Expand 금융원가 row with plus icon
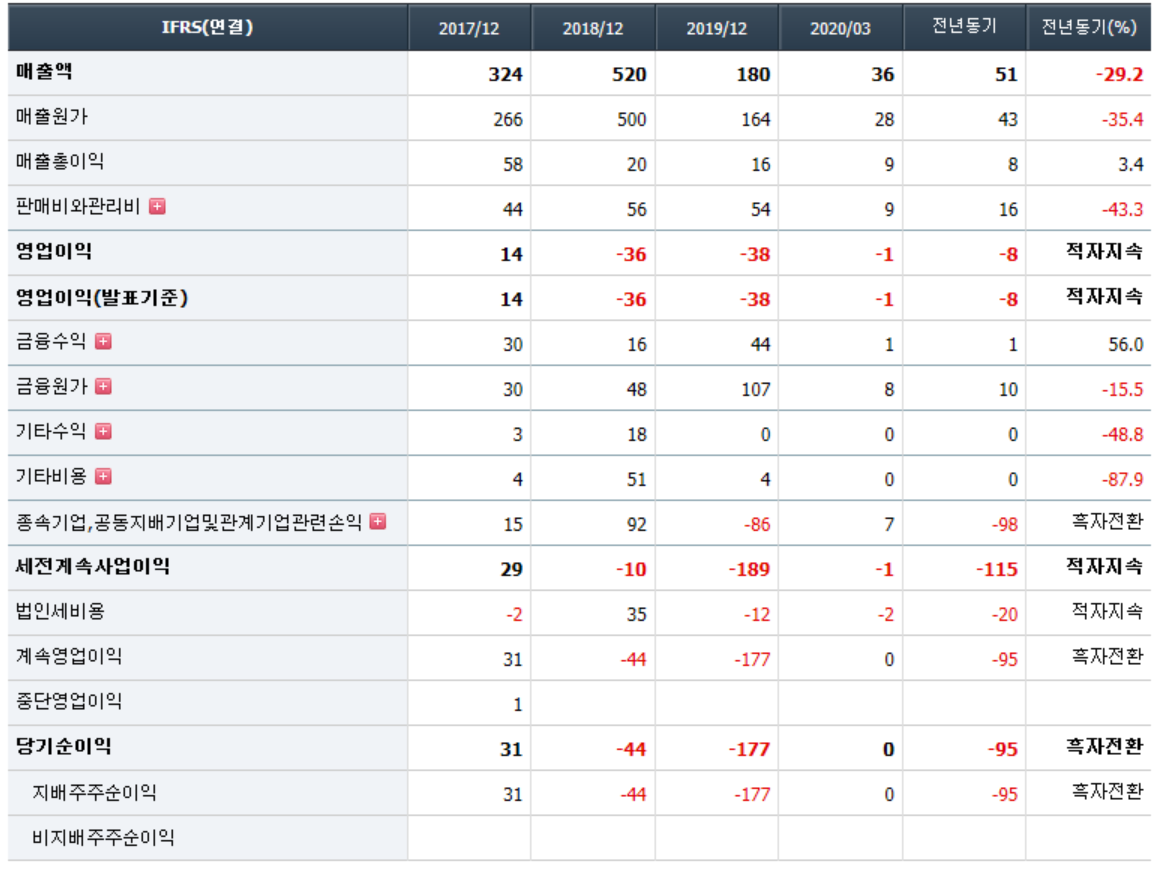1168x876 pixels. [x=104, y=386]
